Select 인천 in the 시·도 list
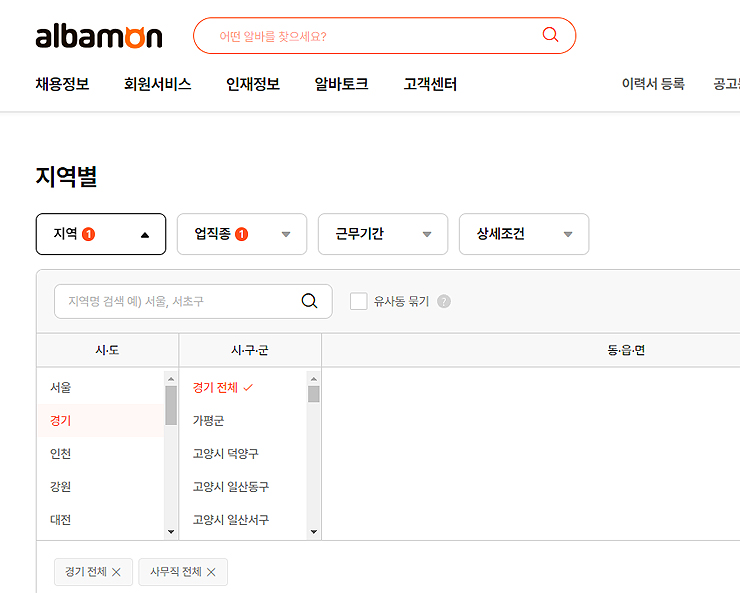 (101, 454)
